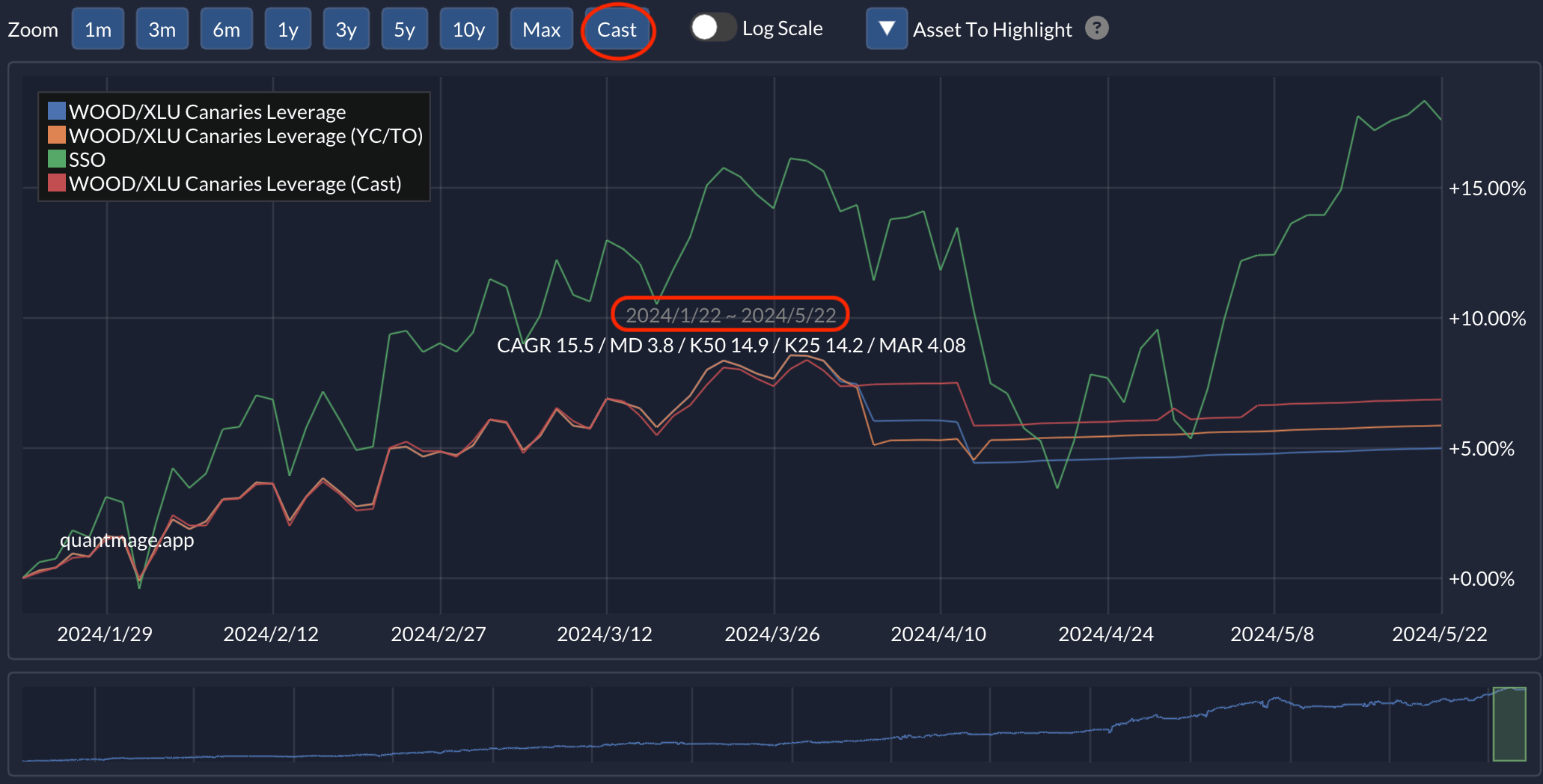Click green SSO legend swatch

click(x=57, y=159)
